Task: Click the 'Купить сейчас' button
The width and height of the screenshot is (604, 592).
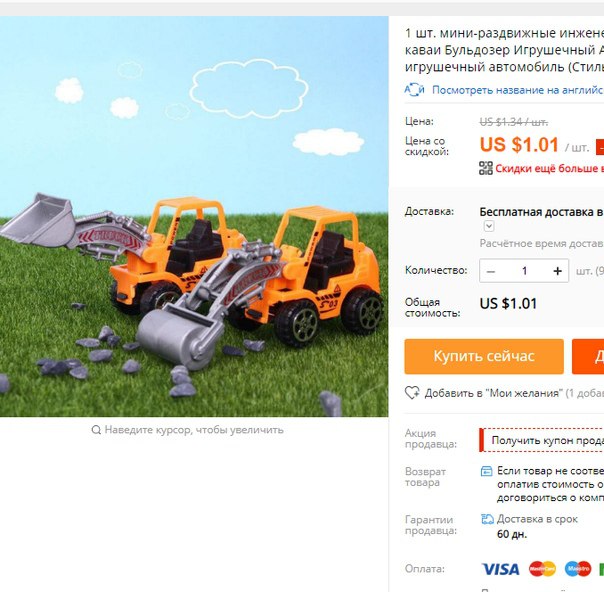Action: (484, 356)
